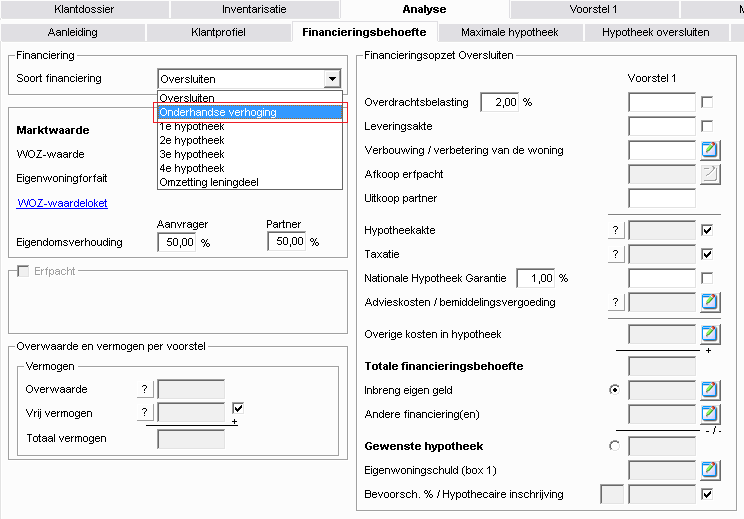Click help question mark for Vrij vermogen

tap(145, 412)
